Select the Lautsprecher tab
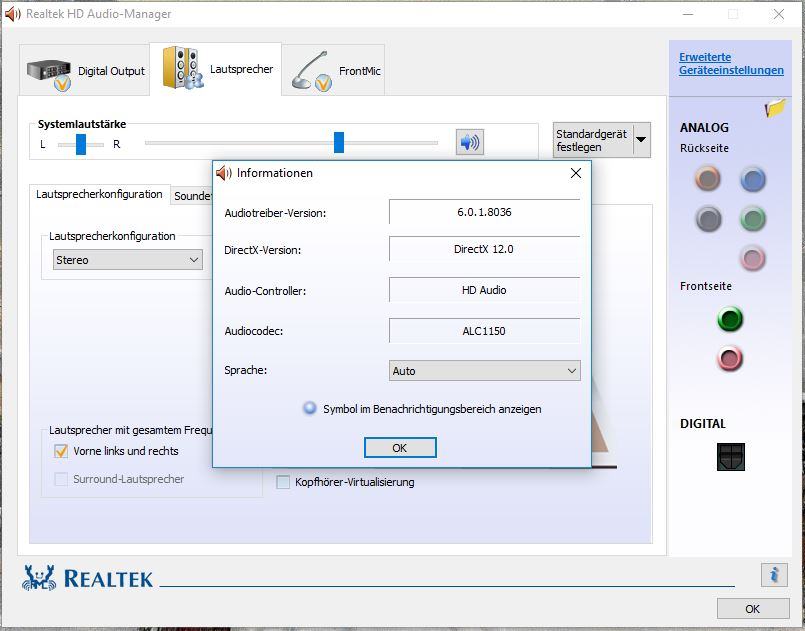 click(216, 69)
